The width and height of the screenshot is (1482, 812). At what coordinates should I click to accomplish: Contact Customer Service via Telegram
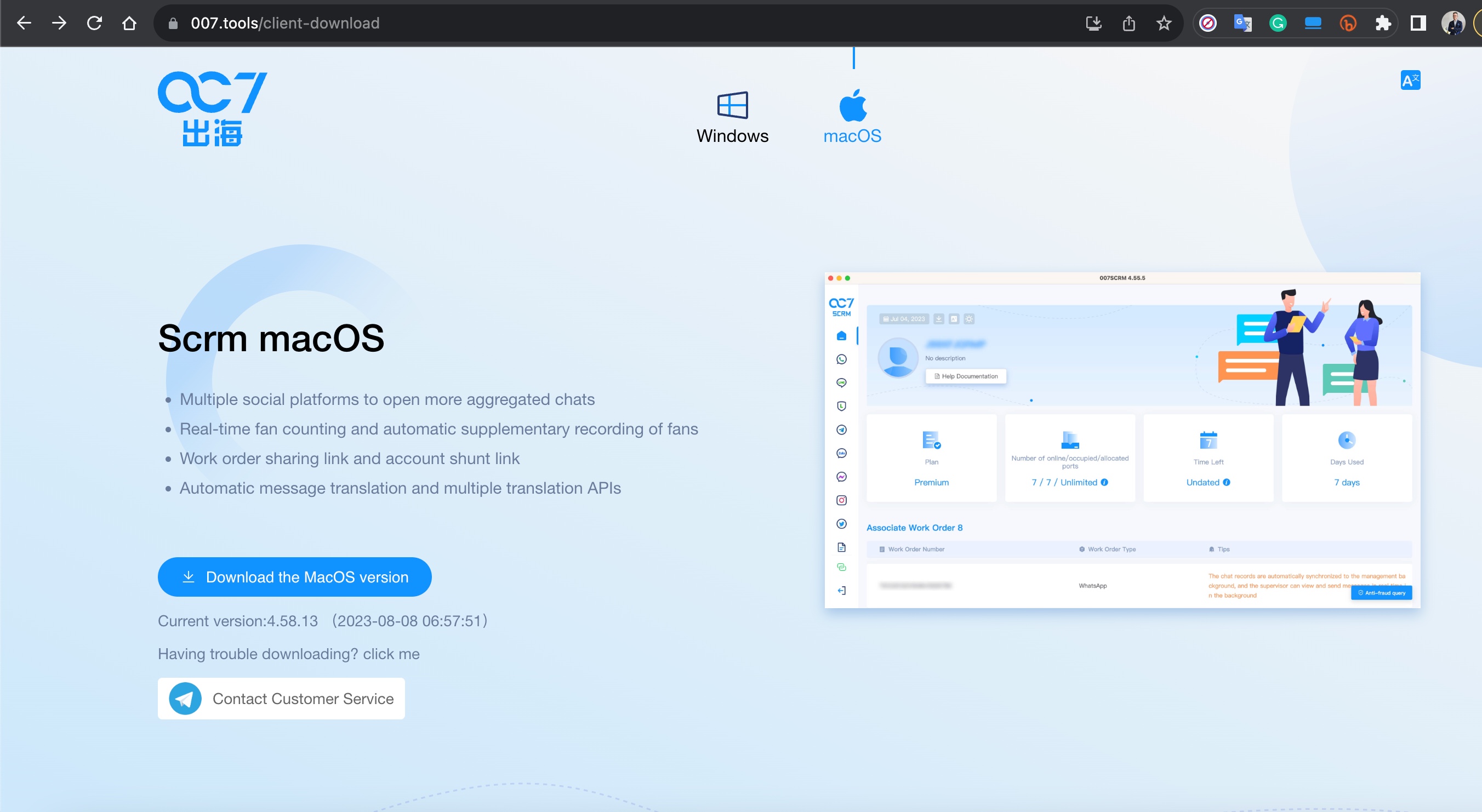pos(281,699)
